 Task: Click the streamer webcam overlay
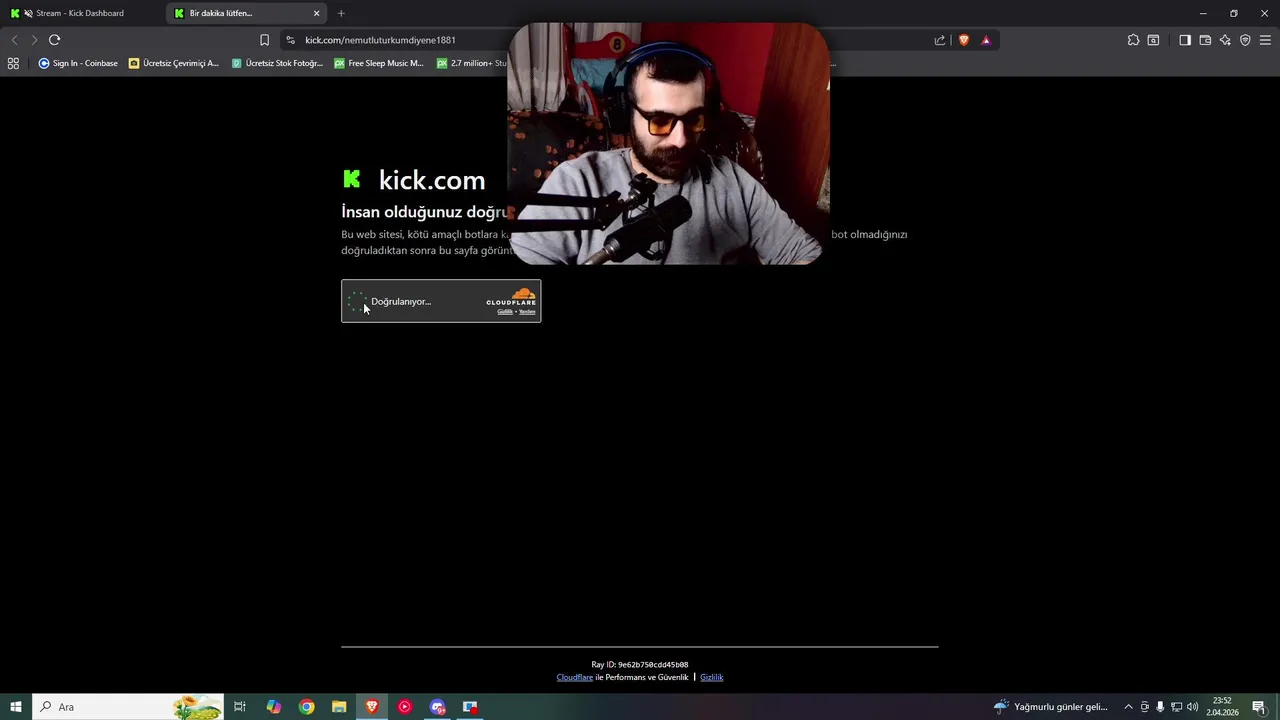668,144
